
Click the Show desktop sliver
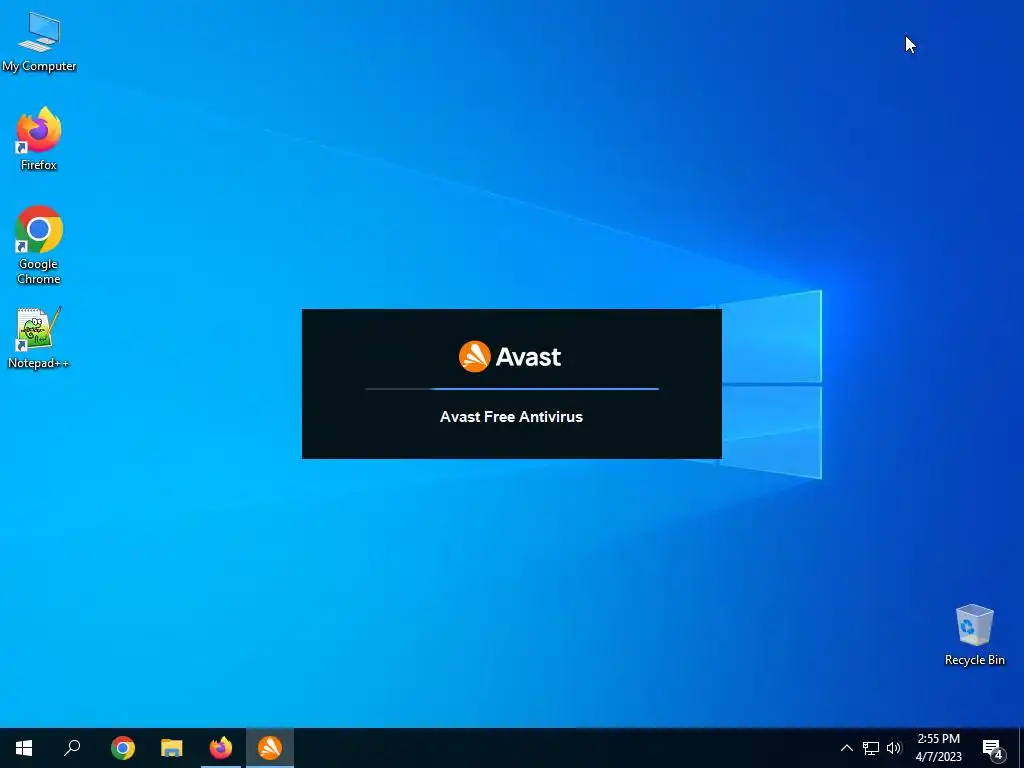[1021, 748]
